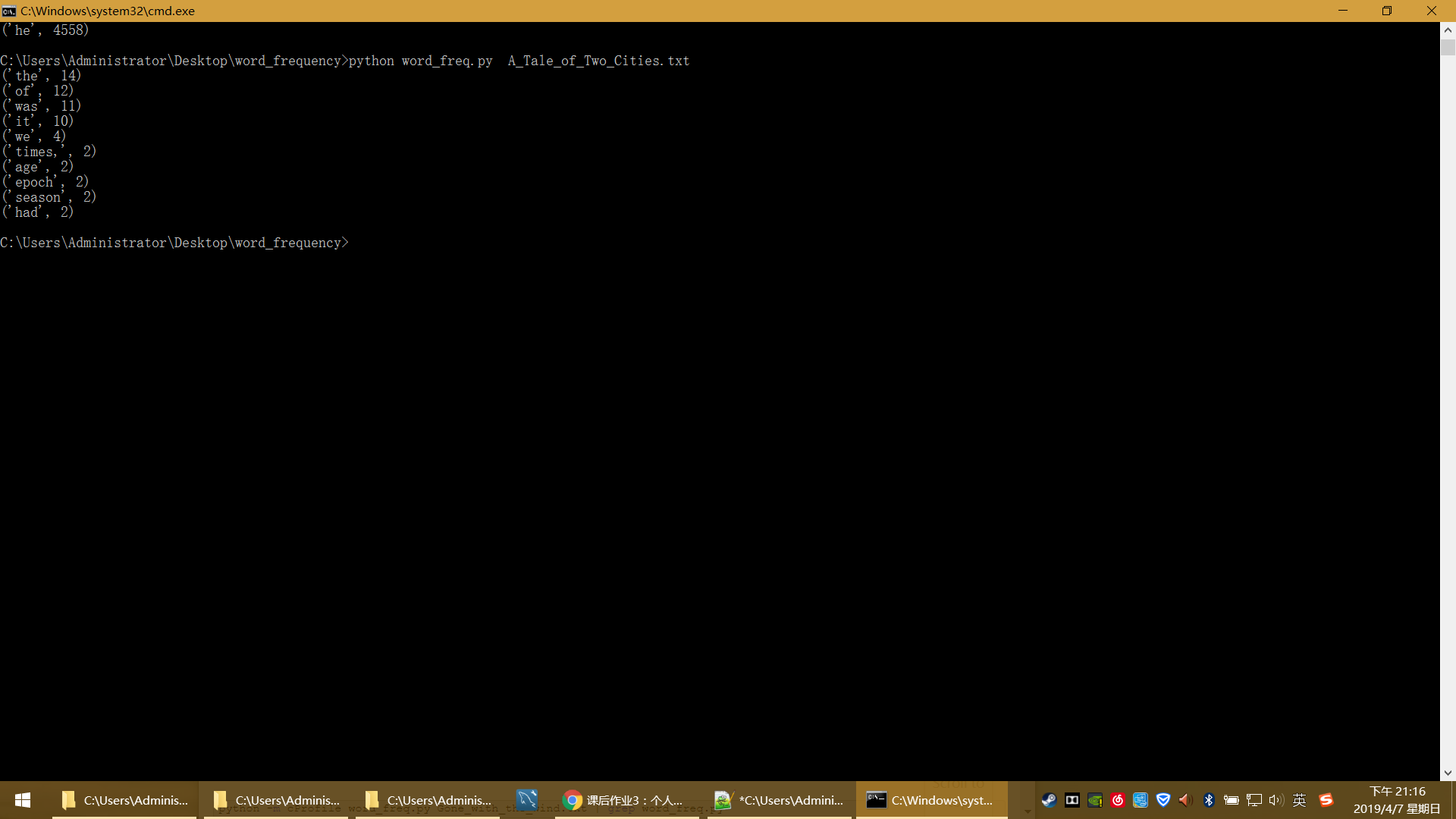Viewport: 1456px width, 819px height.
Task: Open the Dolby audio tray icon
Action: click(1072, 800)
